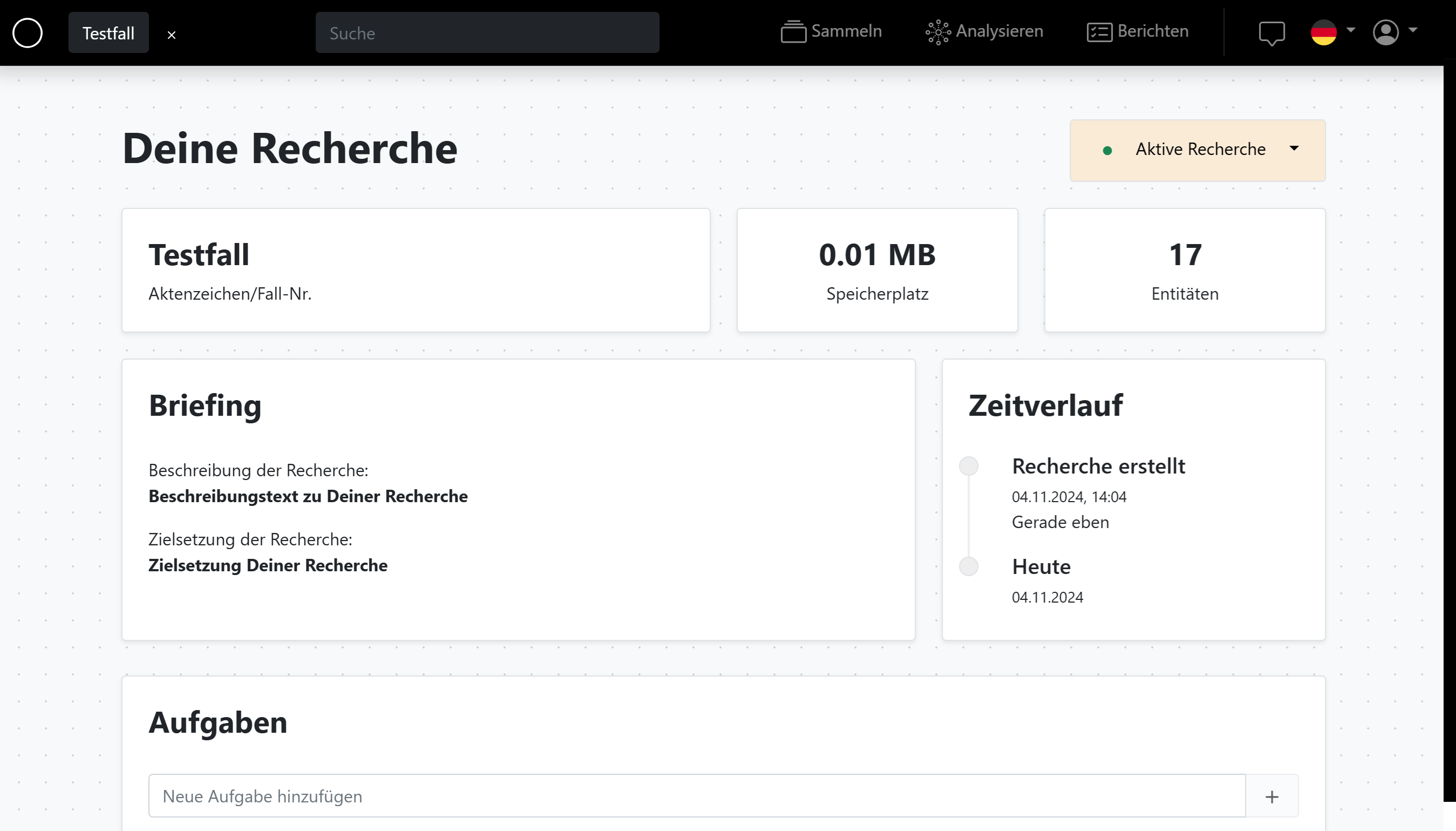Open the chat feedback speech bubble icon

tap(1271, 32)
